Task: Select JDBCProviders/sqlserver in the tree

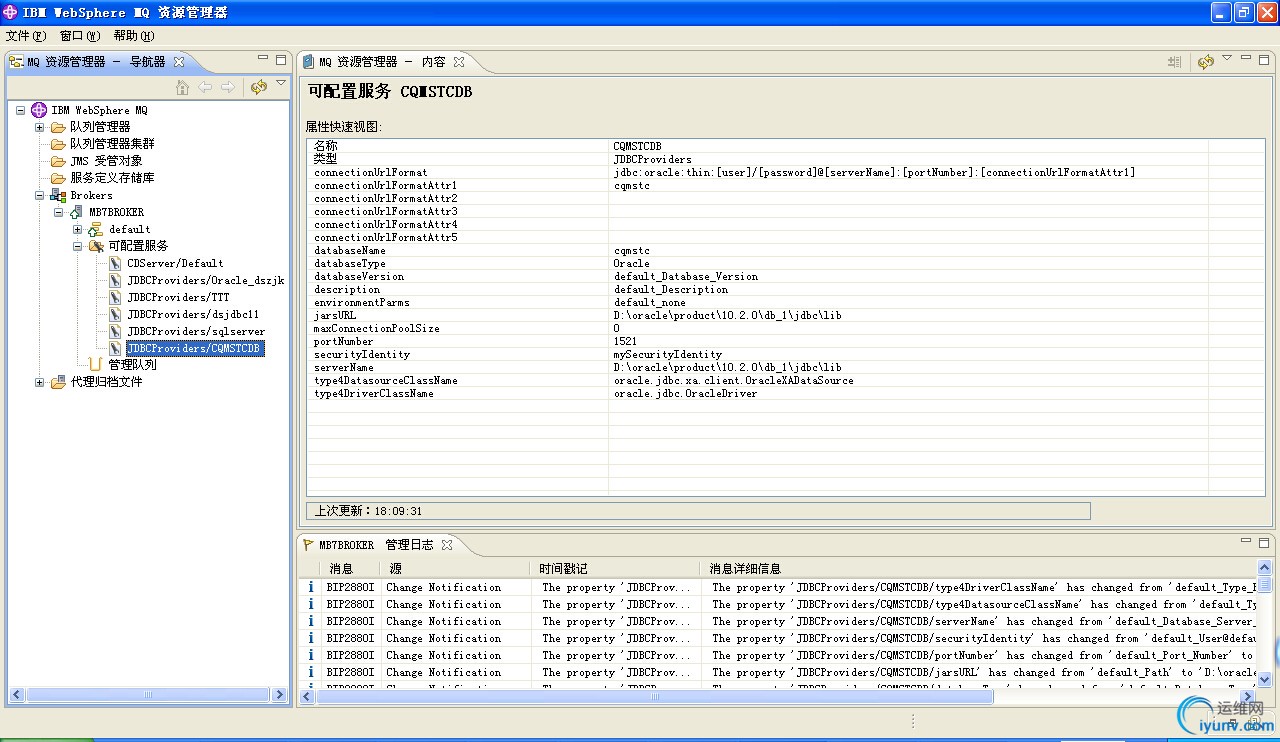Action: click(x=196, y=331)
